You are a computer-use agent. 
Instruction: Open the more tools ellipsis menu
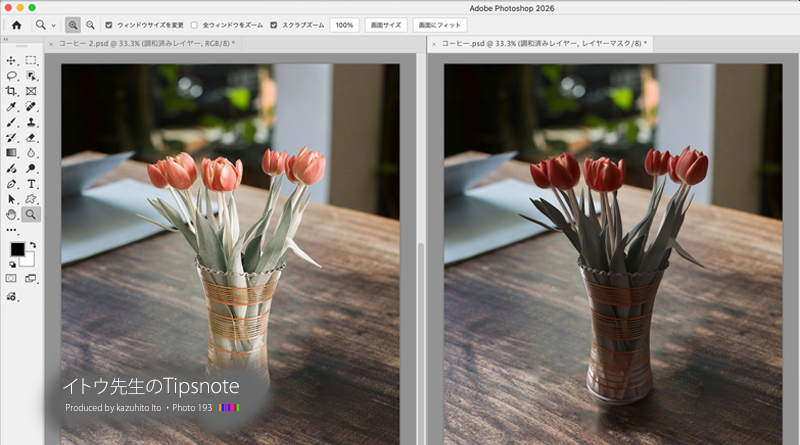11,229
